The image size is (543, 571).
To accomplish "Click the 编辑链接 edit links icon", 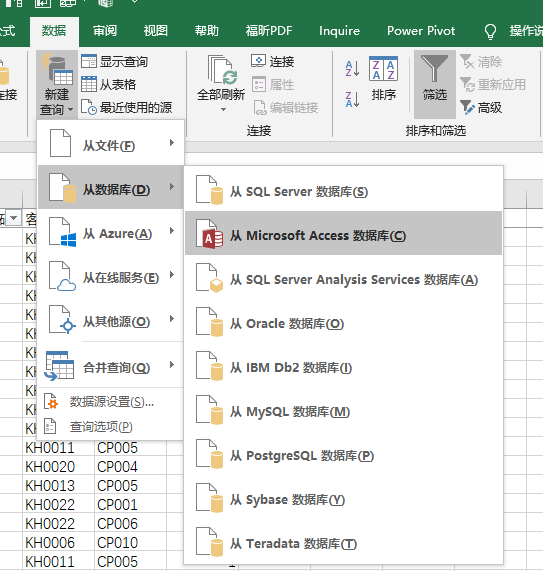I will [260, 107].
